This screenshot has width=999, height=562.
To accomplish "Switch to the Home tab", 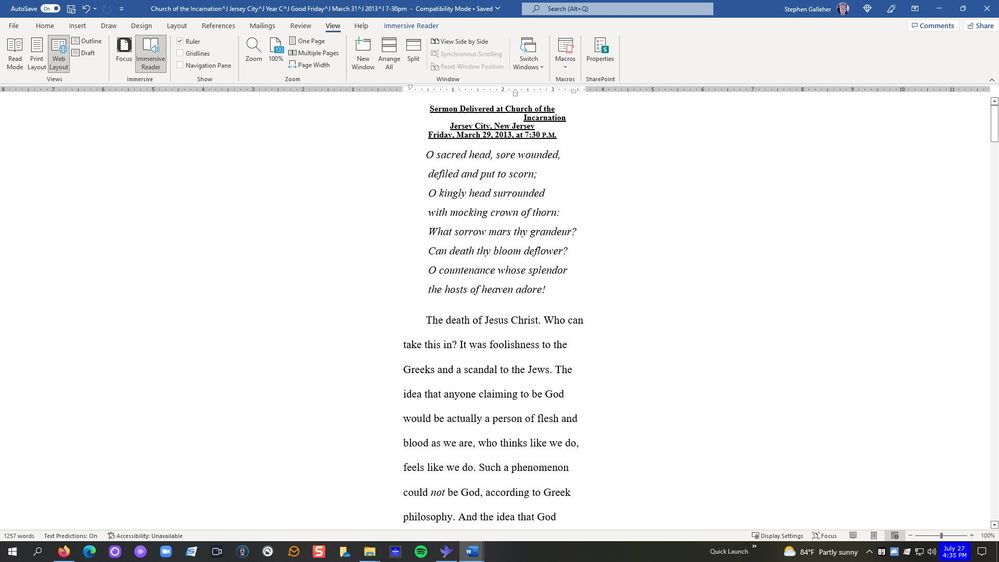I will tap(45, 25).
